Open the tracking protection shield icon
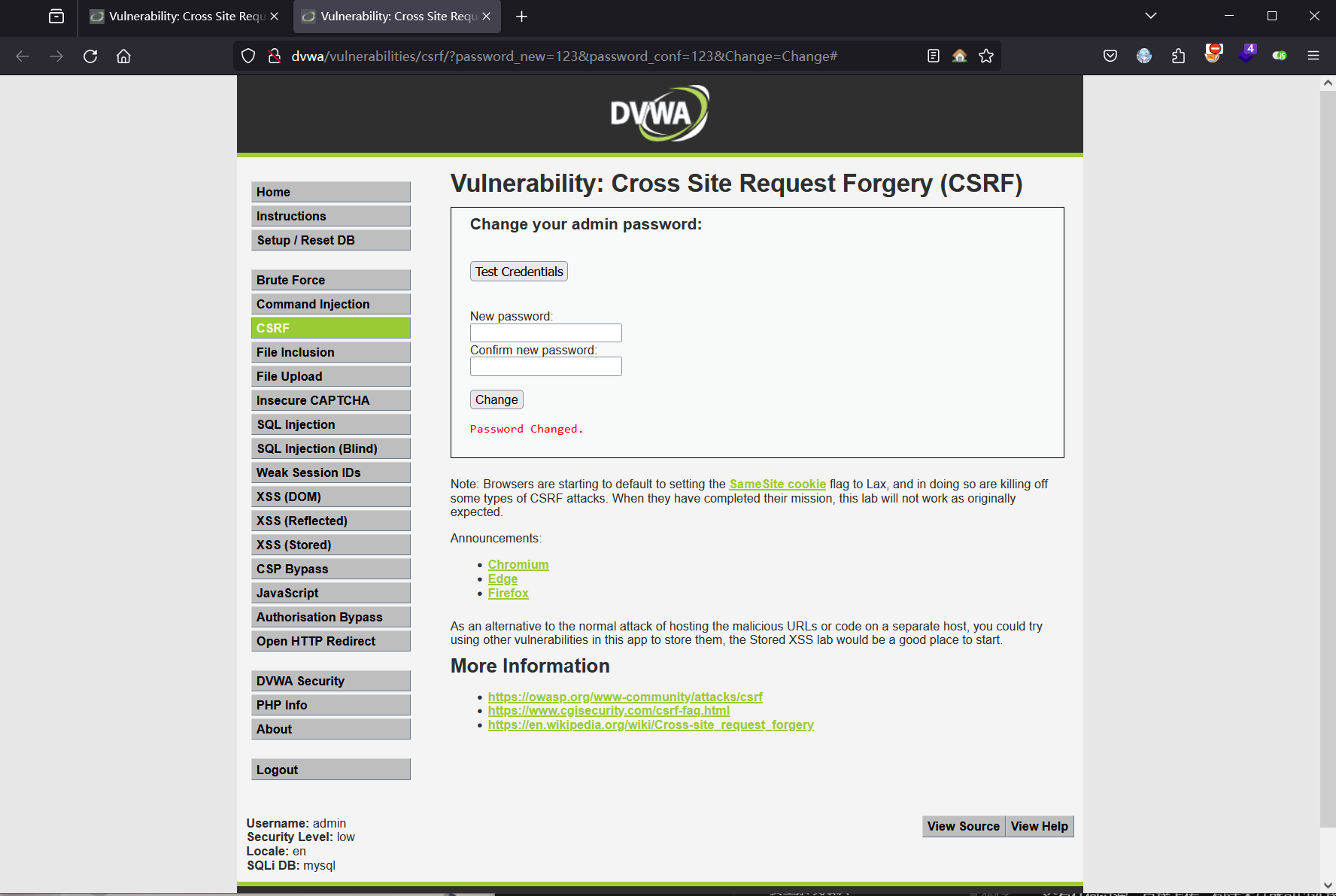Viewport: 1336px width, 896px height. [x=248, y=56]
